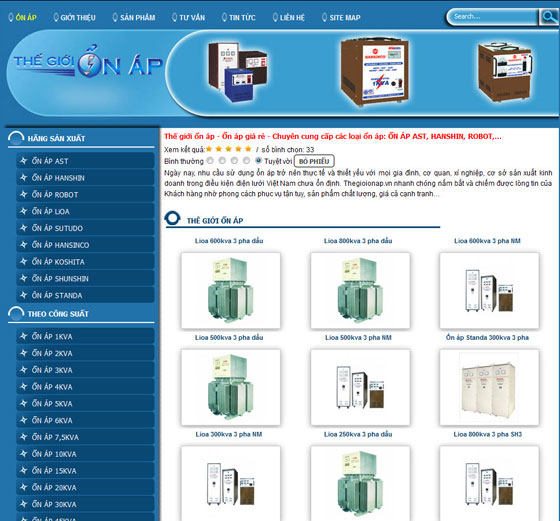Screen dimensions: 560x521
Task: Click the search magnifier icon
Action: [548, 17]
